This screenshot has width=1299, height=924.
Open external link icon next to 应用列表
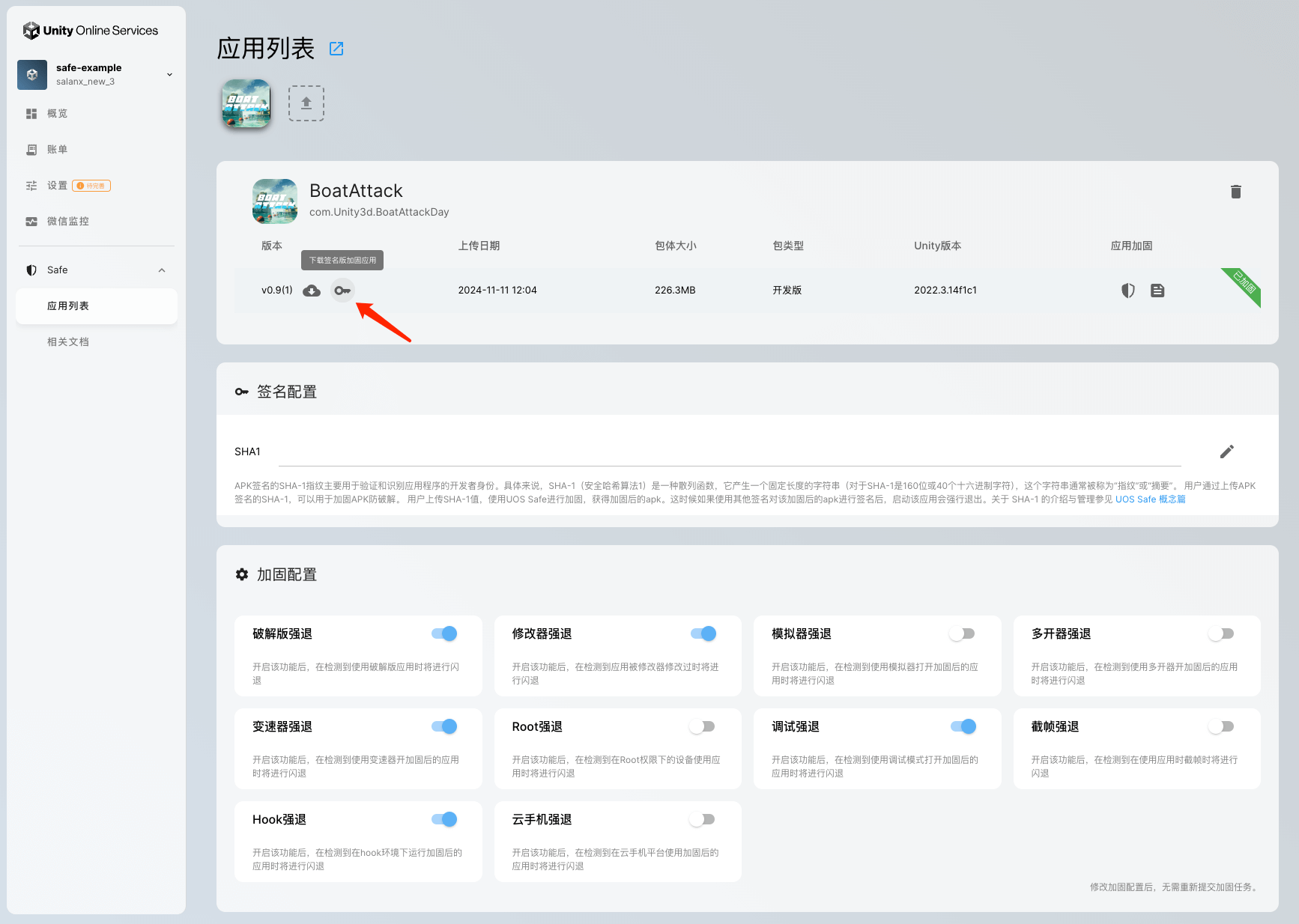coord(336,49)
